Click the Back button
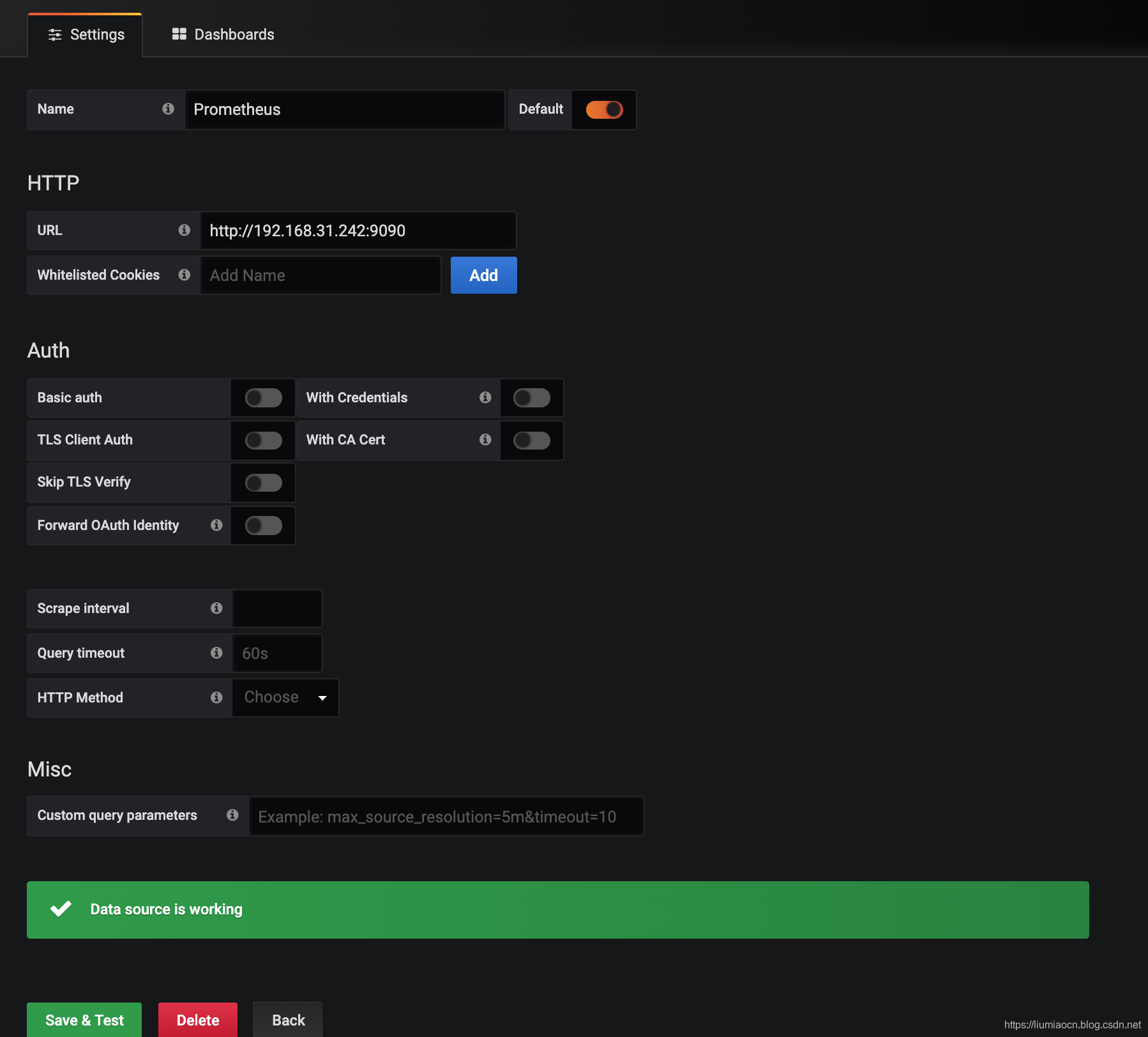Screen dimensions: 1148x1037 [x=288, y=1020]
